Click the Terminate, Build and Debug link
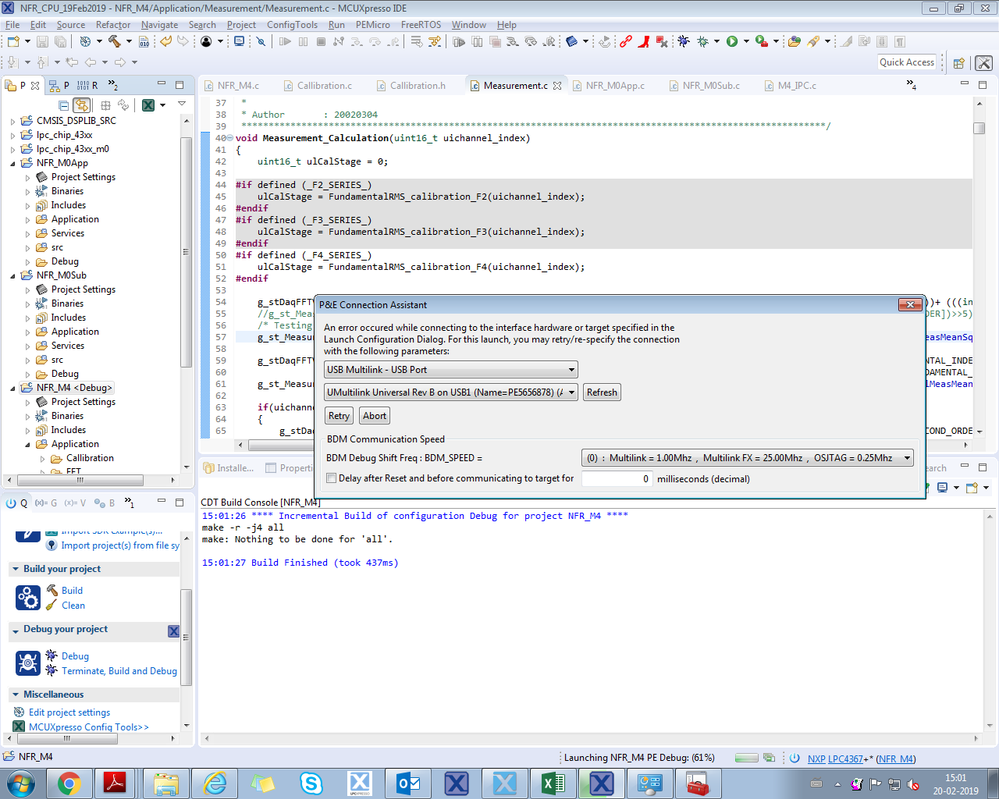999x799 pixels. pyautogui.click(x=119, y=671)
